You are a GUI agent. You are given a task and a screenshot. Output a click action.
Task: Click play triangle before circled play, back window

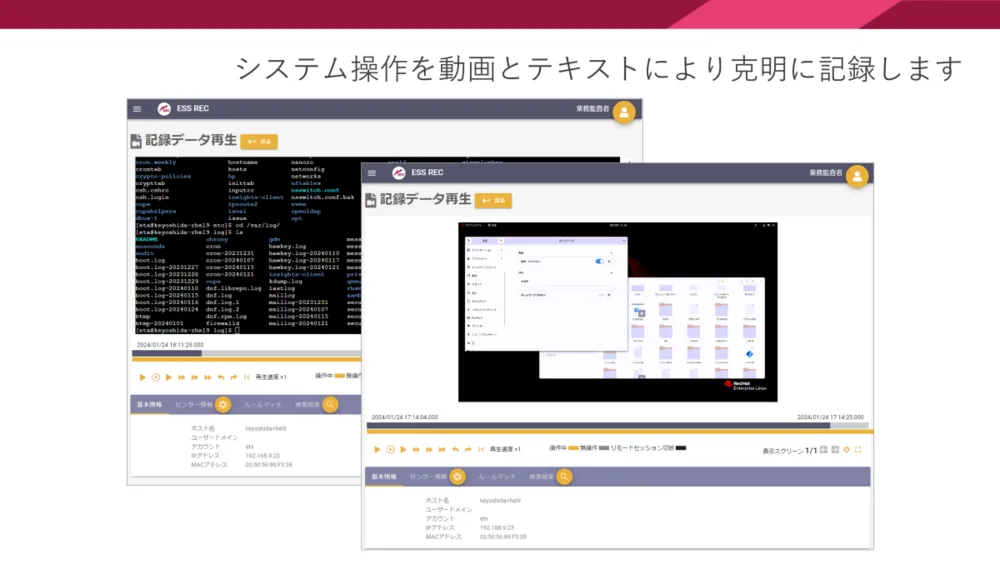pos(142,378)
